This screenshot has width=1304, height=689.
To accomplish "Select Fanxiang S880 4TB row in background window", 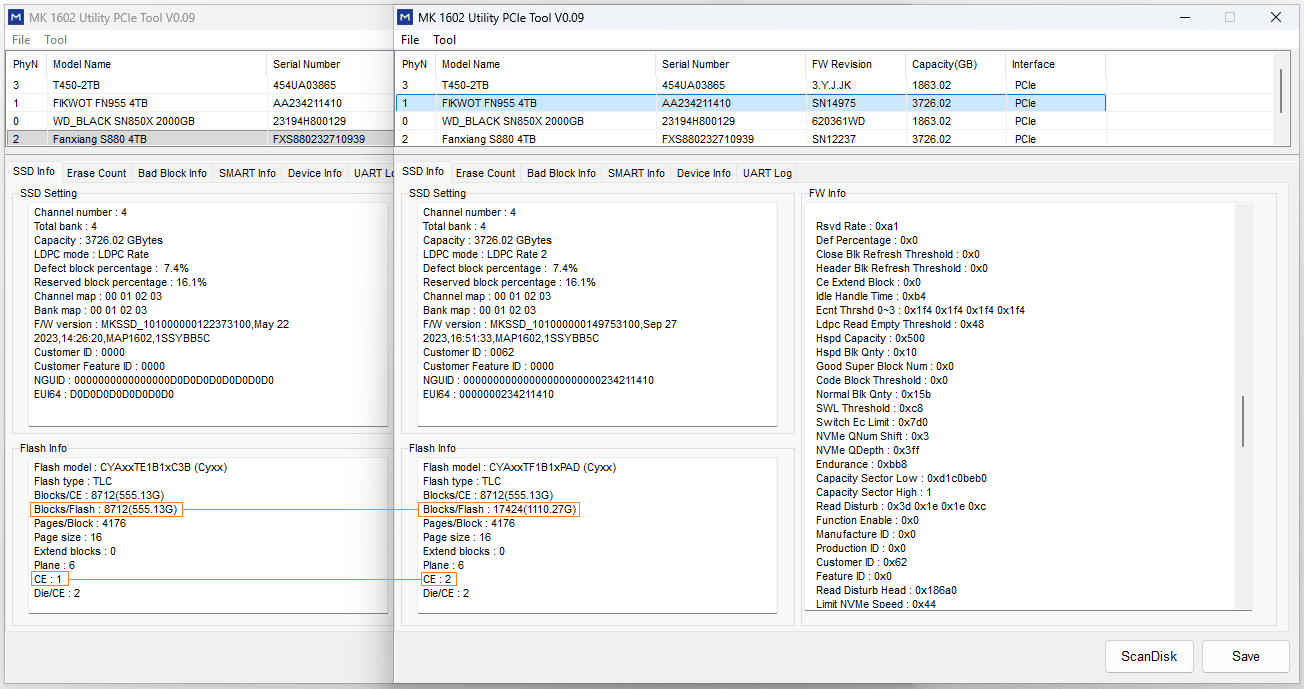I will [x=200, y=139].
